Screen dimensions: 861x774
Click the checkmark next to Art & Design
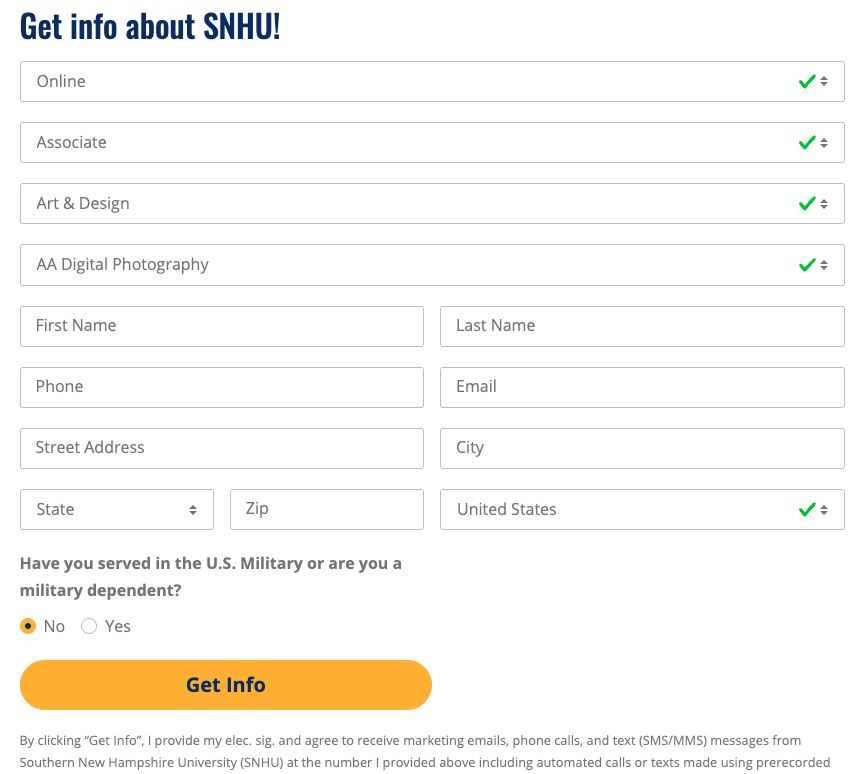point(808,203)
